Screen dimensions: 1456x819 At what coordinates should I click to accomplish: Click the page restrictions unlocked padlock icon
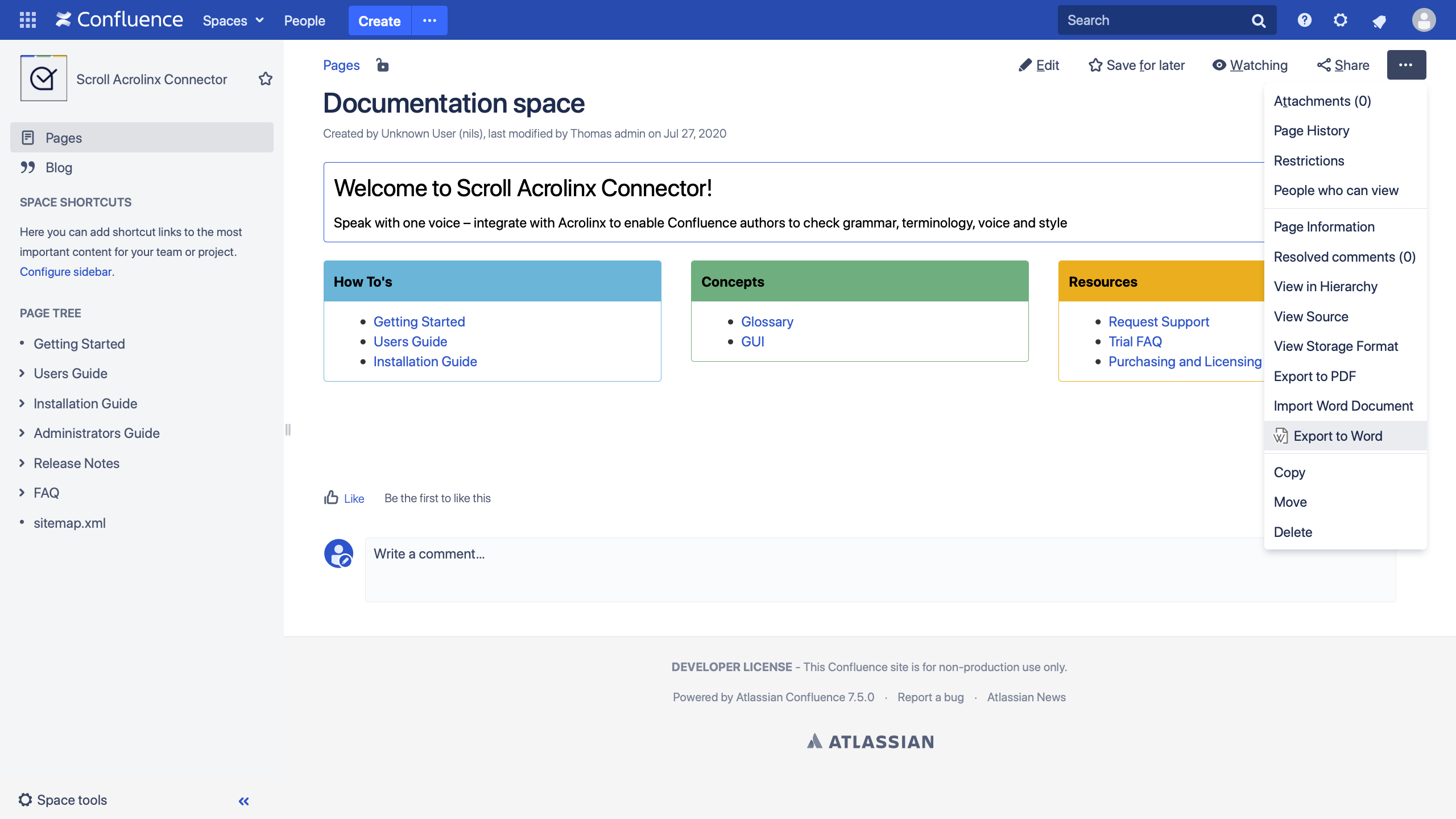tap(383, 65)
